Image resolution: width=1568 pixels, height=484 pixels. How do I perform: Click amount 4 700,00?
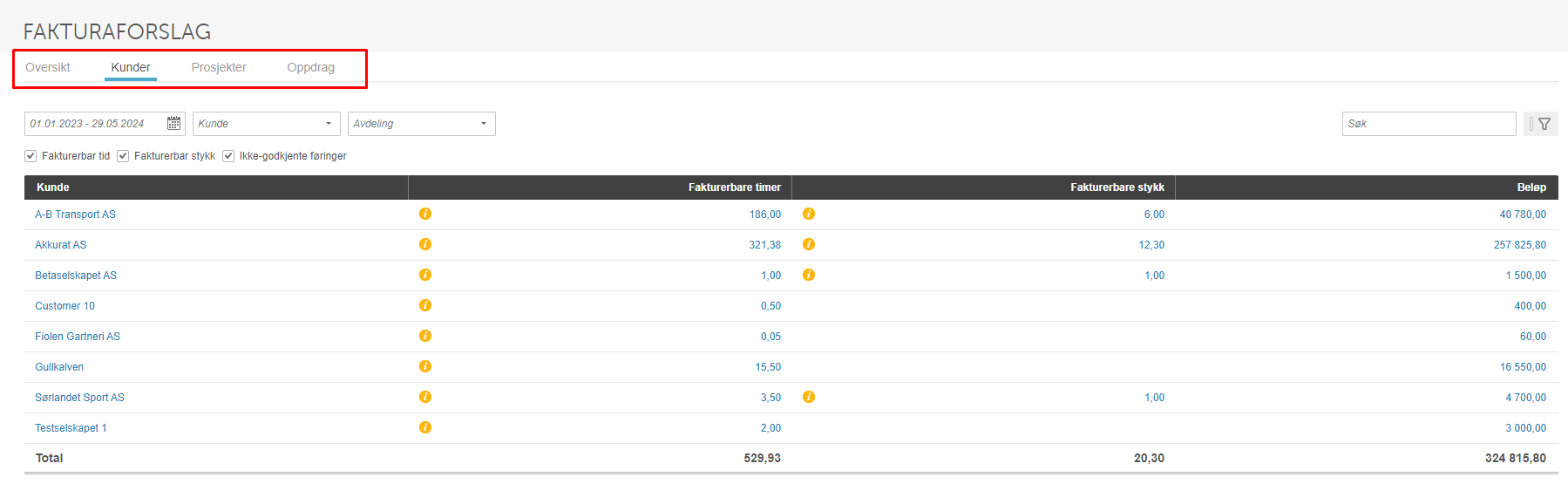[1526, 398]
